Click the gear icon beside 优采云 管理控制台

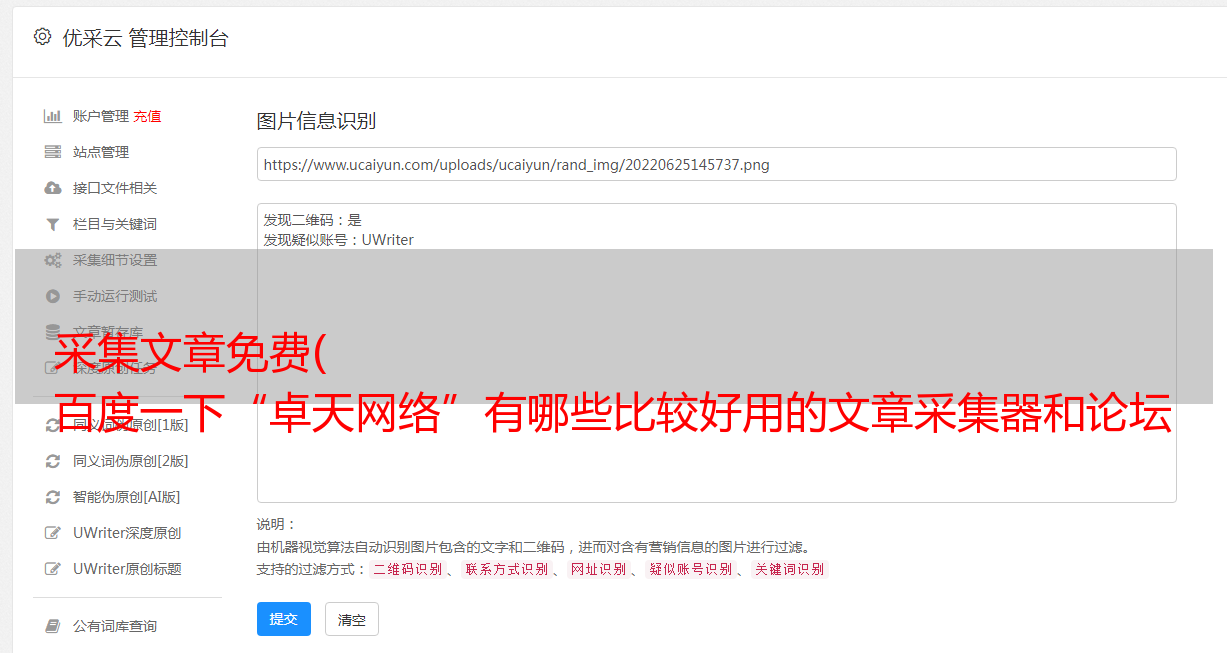(42, 37)
